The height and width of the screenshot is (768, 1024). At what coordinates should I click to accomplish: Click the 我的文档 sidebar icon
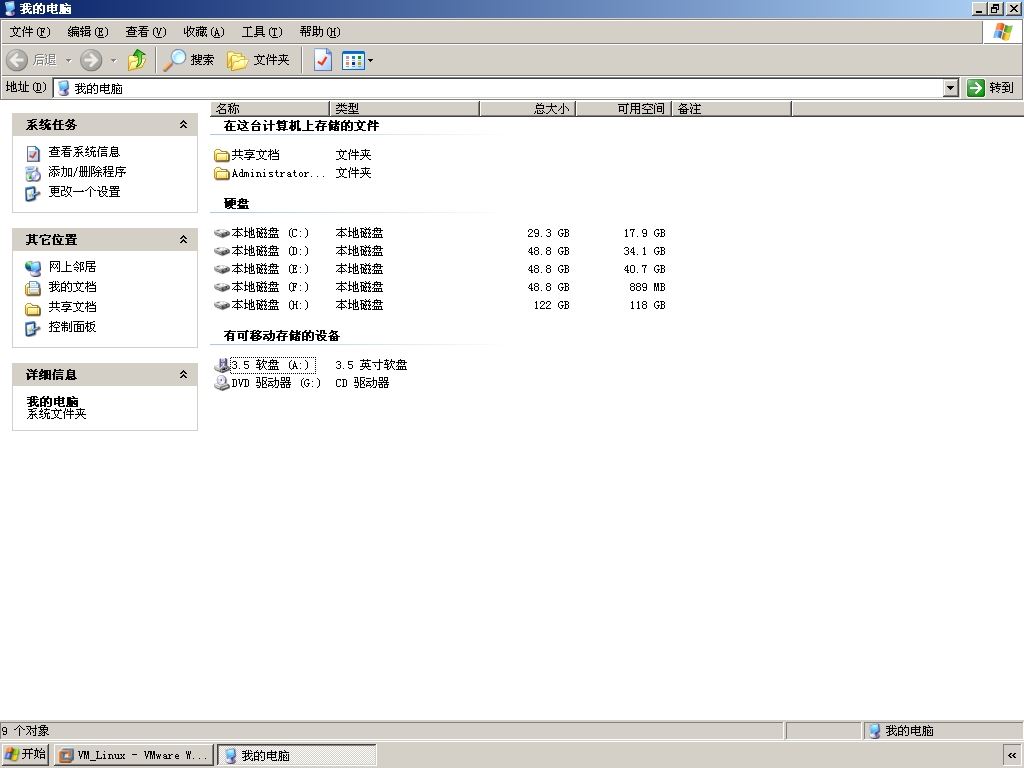[x=33, y=288]
